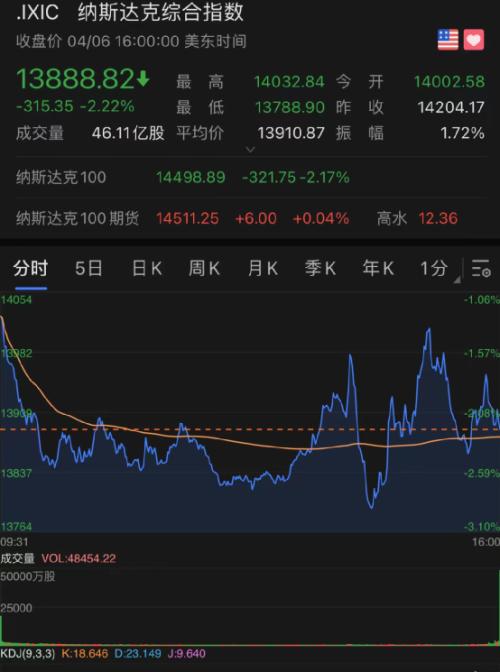
Task: Open the chart settings list icon
Action: click(x=481, y=269)
